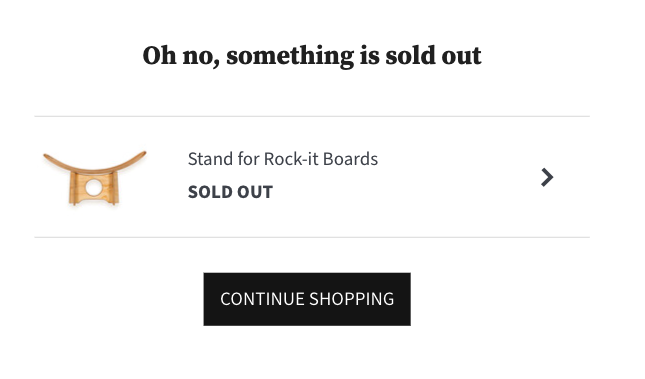Click the circular hole in stand image
645x379 pixels.
point(94,188)
